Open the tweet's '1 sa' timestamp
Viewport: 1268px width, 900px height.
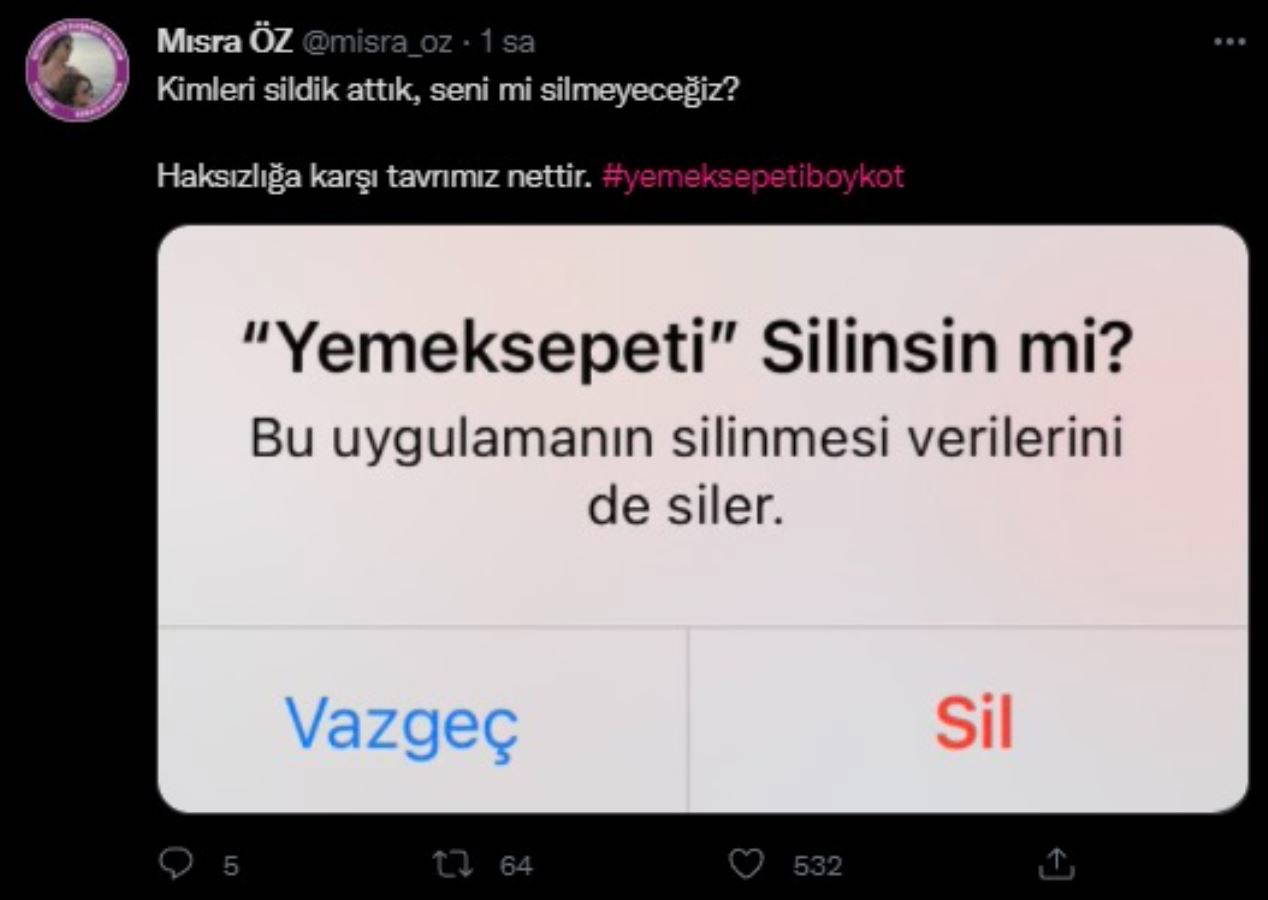pyautogui.click(x=507, y=42)
